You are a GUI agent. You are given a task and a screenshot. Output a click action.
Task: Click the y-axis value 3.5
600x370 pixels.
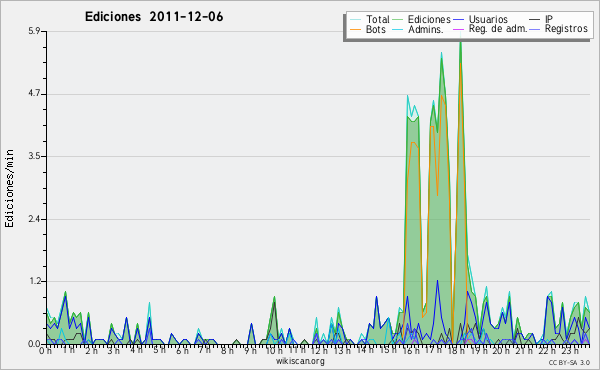pyautogui.click(x=34, y=156)
